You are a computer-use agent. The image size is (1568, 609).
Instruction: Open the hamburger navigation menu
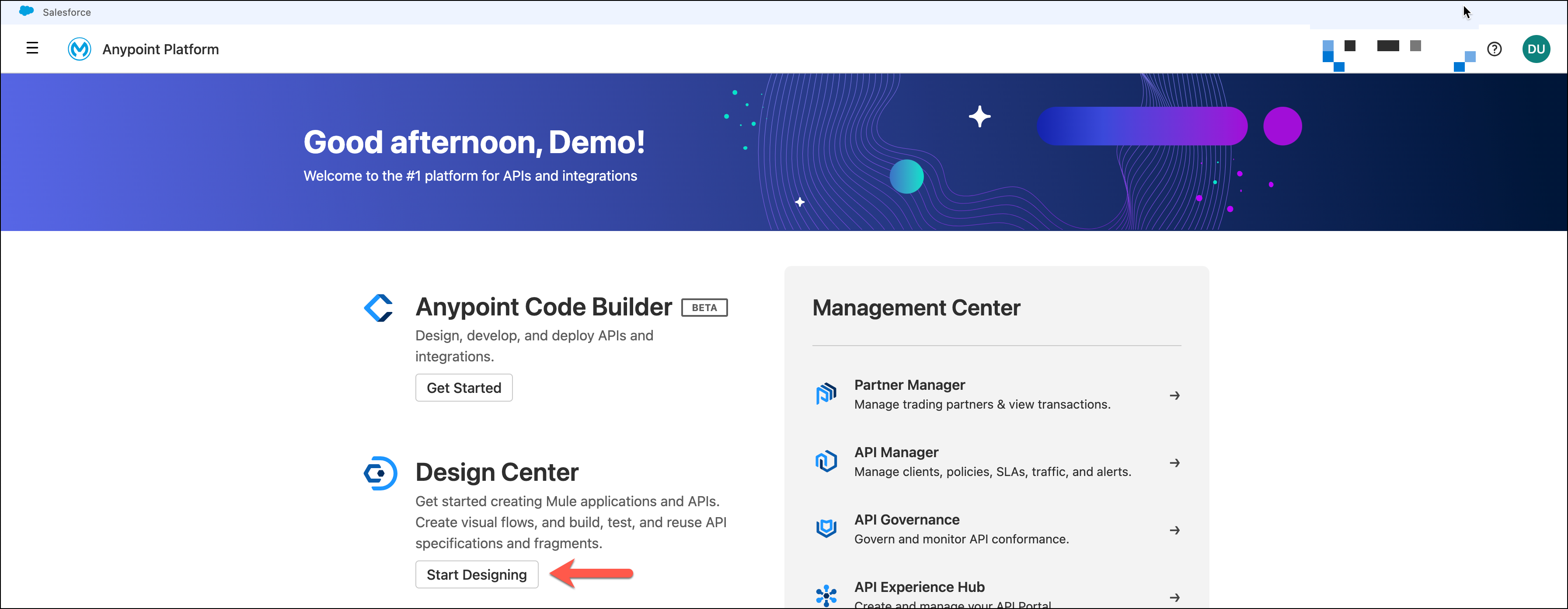point(32,48)
